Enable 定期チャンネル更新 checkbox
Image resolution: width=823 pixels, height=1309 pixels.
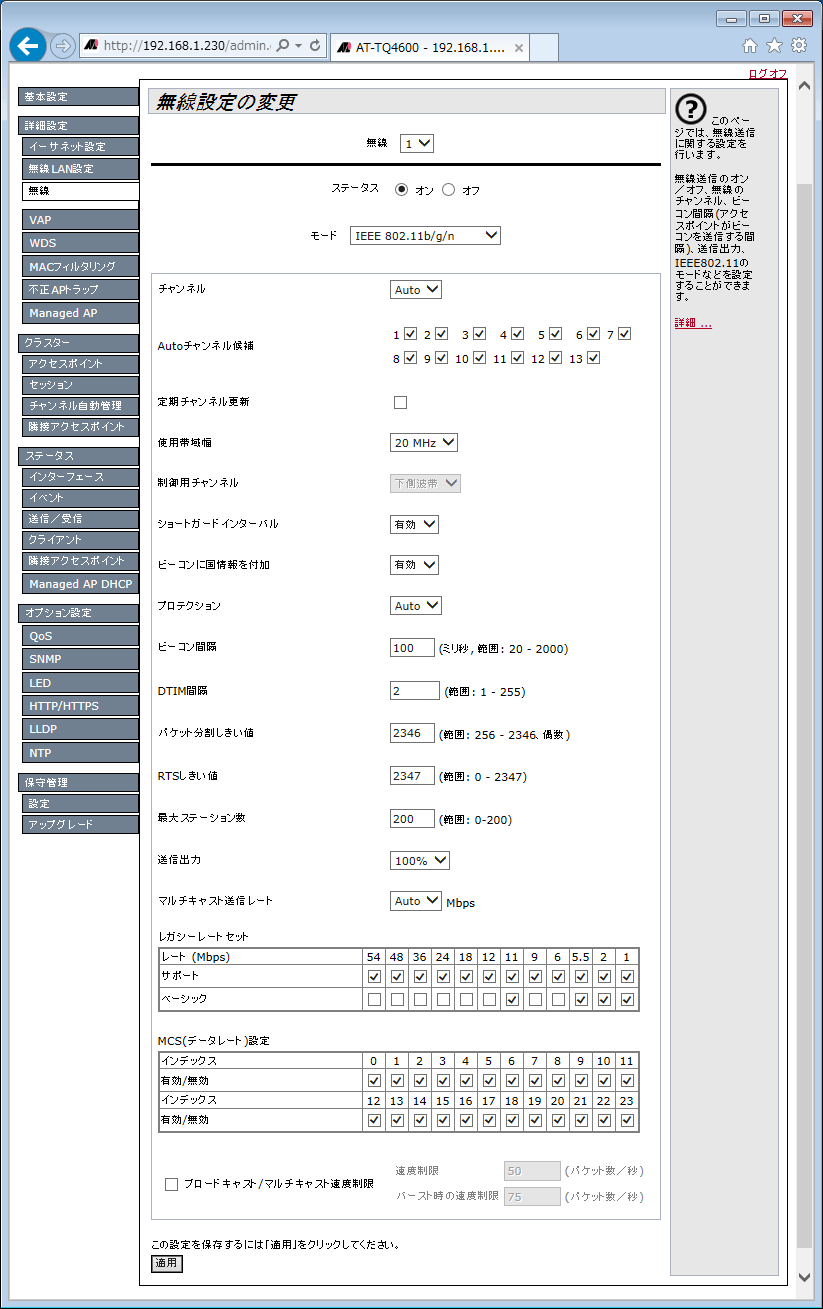[x=401, y=403]
